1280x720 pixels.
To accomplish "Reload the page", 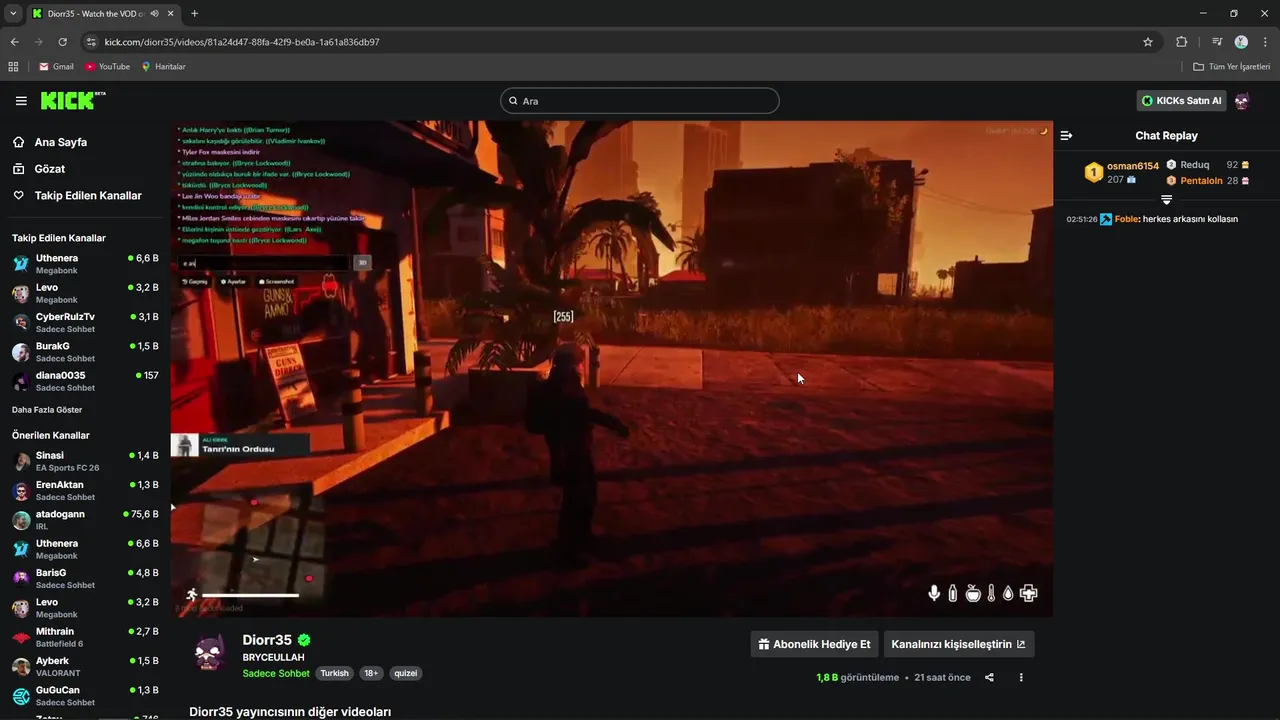I will [x=62, y=42].
